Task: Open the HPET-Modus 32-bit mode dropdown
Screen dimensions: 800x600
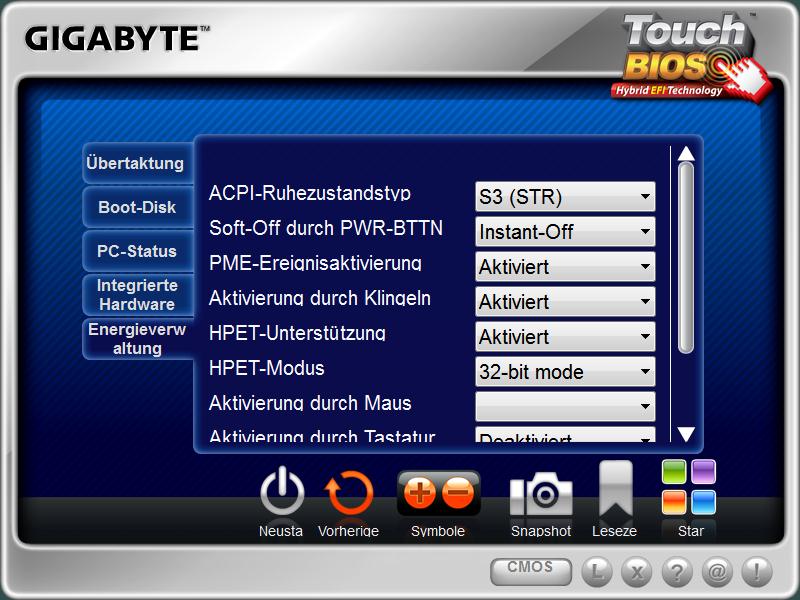Action: [x=565, y=371]
